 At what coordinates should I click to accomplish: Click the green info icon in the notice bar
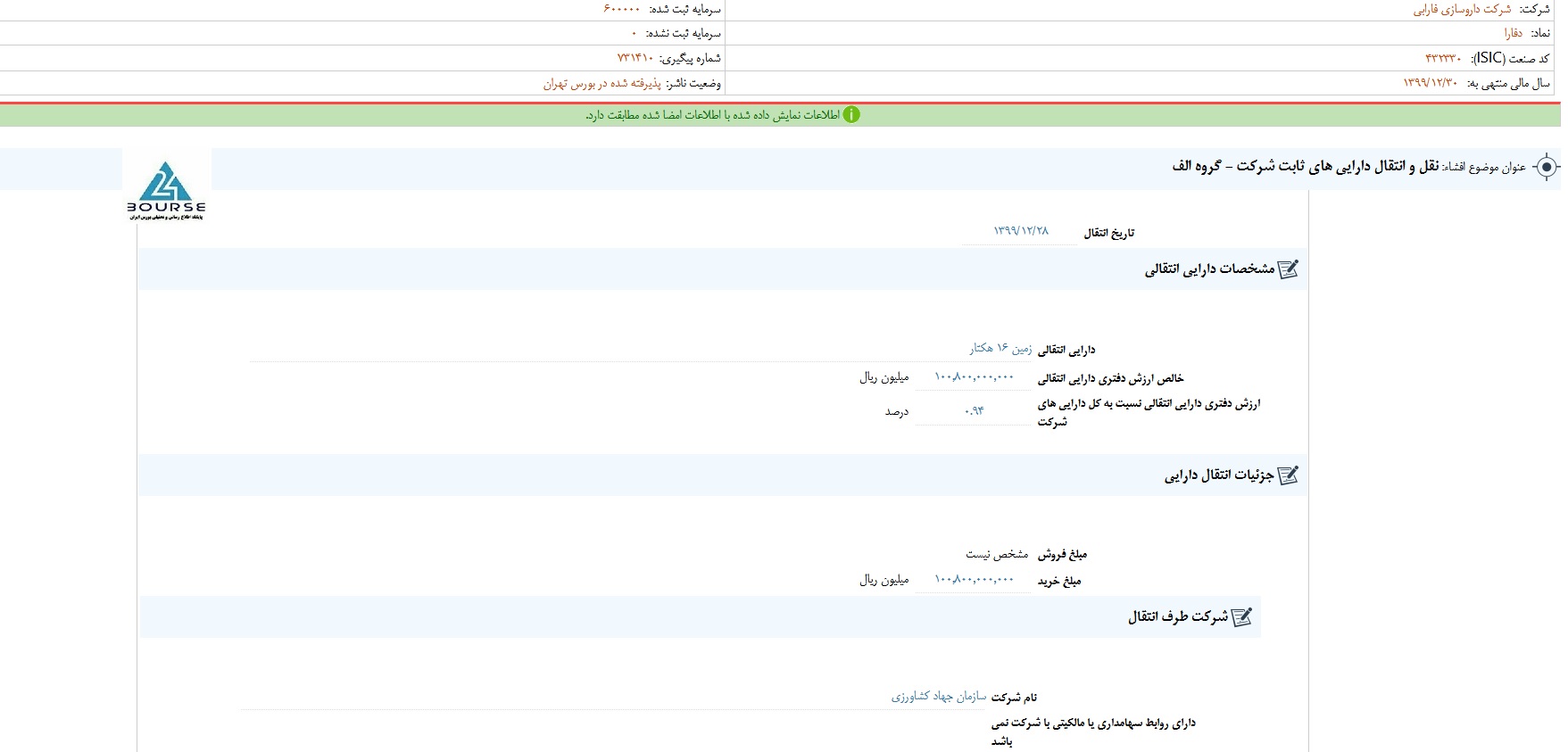(851, 115)
